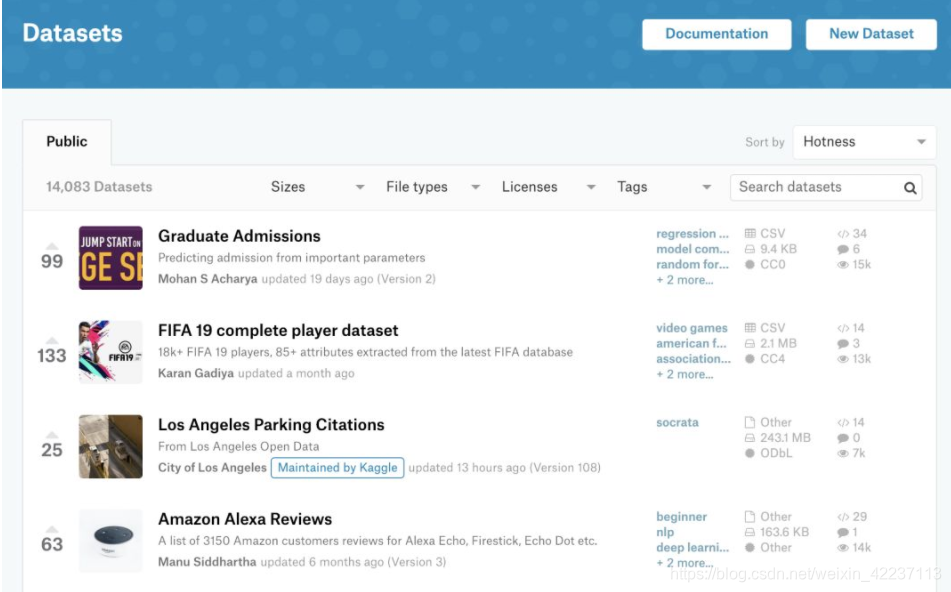
Task: Click views eye icon showing 14k
Action: (x=843, y=548)
